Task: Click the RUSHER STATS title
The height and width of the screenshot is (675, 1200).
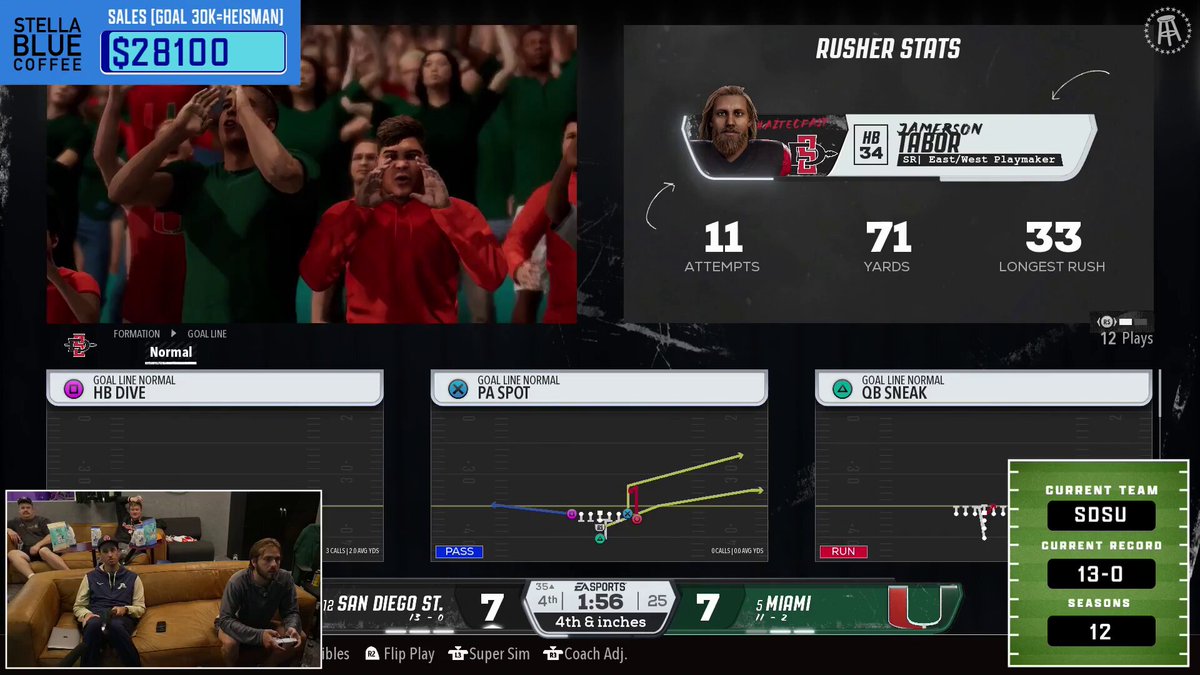Action: 888,48
